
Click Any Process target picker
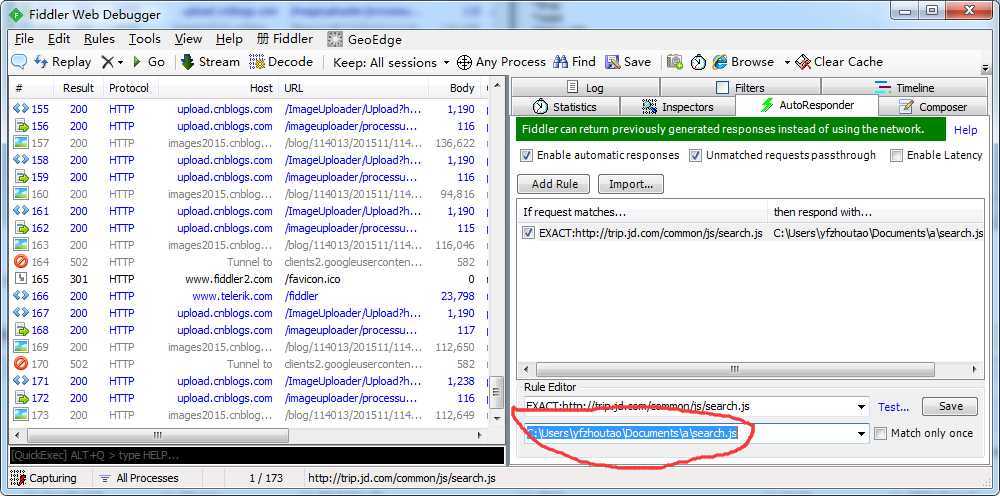tap(501, 62)
